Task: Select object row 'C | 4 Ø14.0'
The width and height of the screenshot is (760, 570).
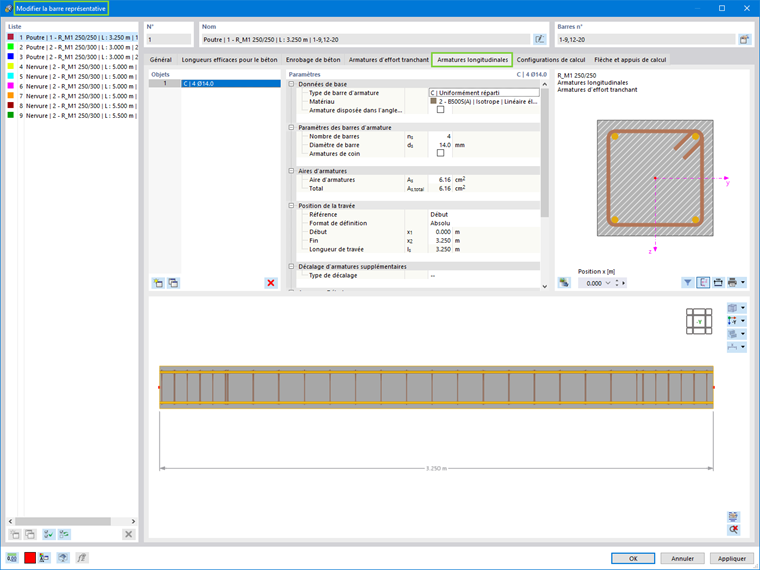Action: [215, 83]
